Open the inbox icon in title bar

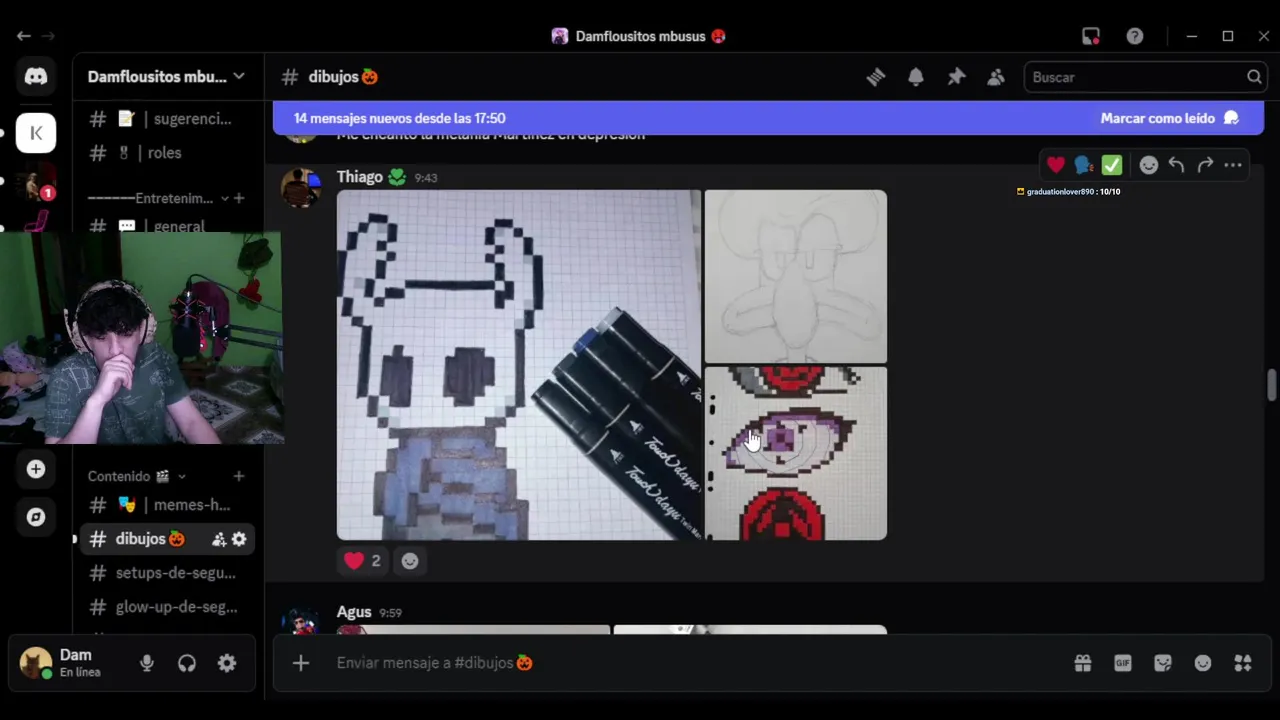(1091, 36)
